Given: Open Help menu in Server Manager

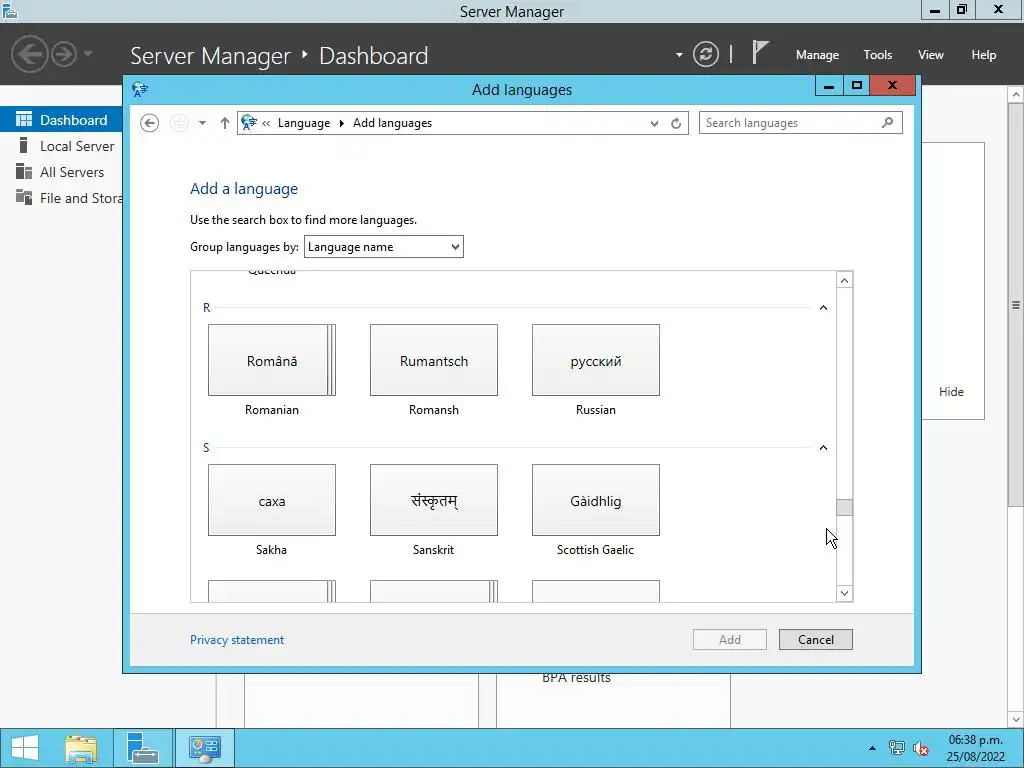Looking at the screenshot, I should pos(984,55).
